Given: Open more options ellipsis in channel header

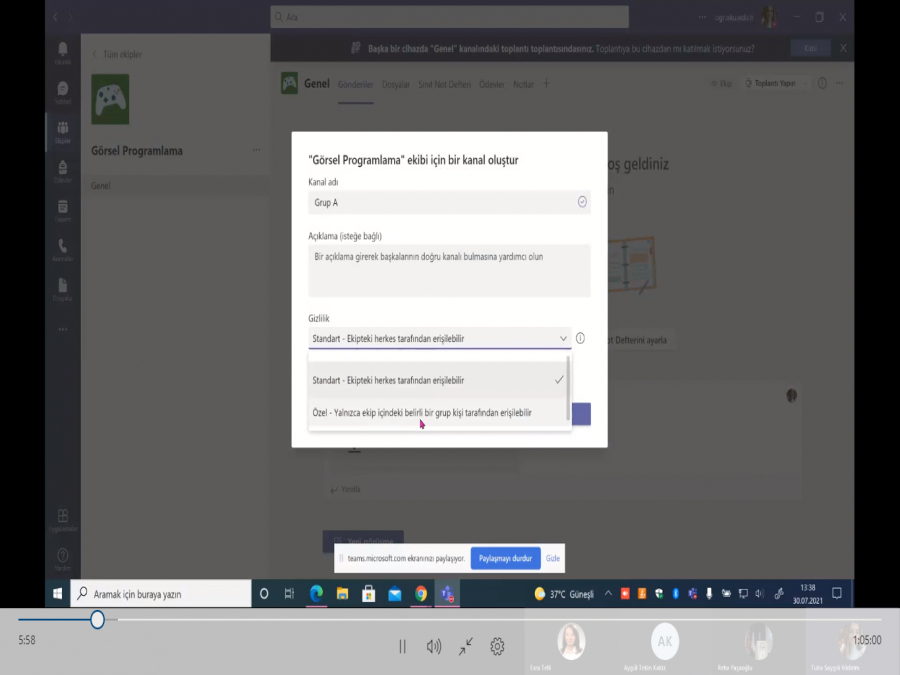Looking at the screenshot, I should (x=840, y=83).
